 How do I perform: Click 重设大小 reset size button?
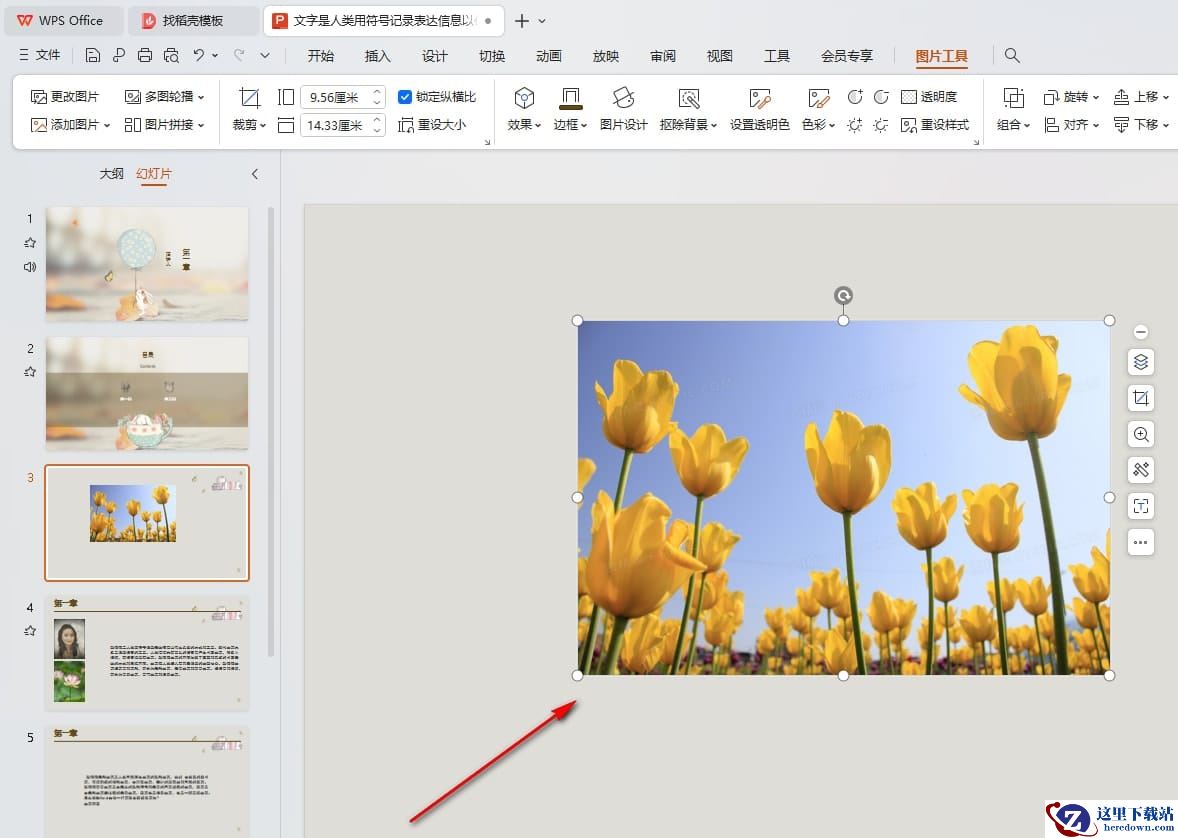431,124
